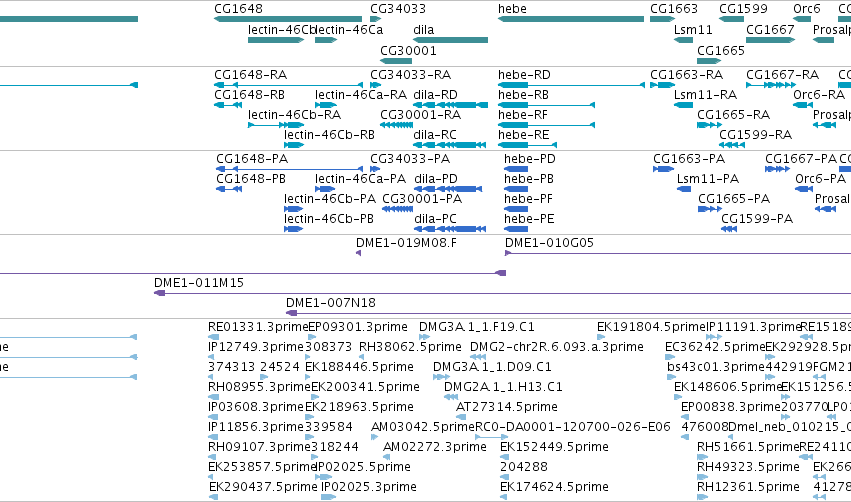The width and height of the screenshot is (851, 502).
Task: Select the IP12749.3prime EST
Action: tap(211, 357)
